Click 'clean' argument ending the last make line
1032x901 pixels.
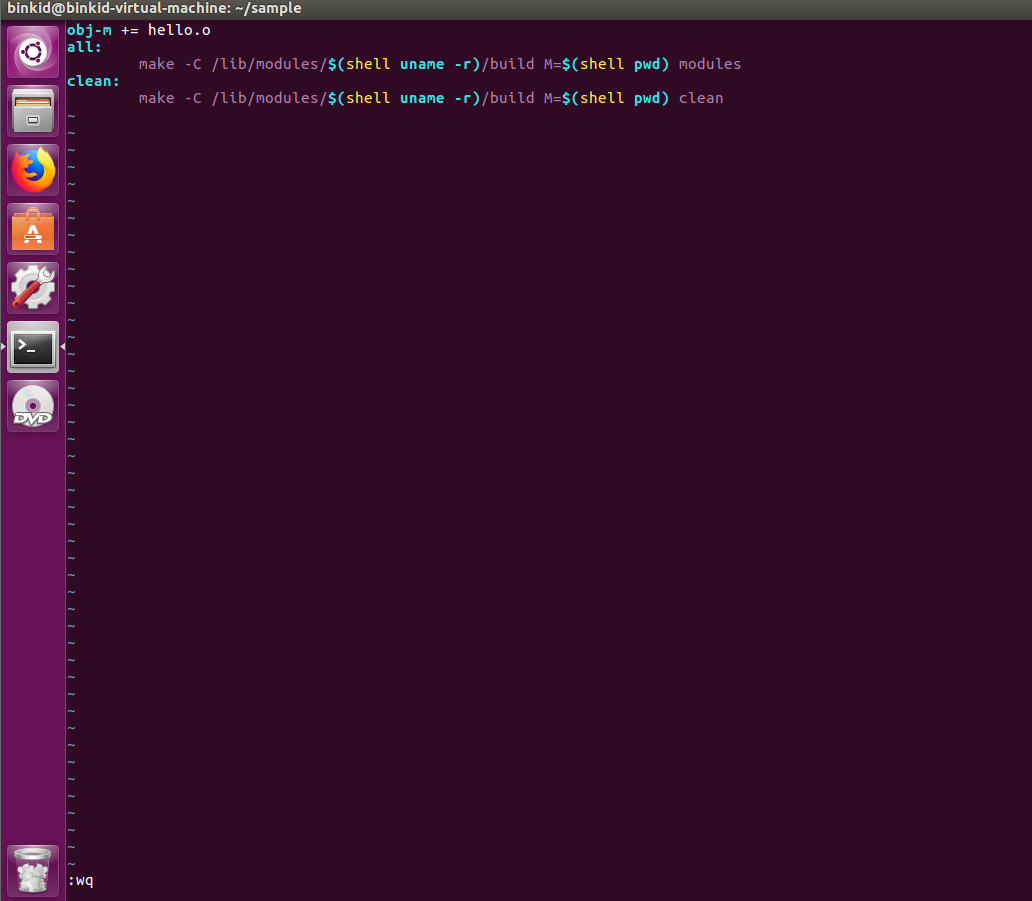700,98
